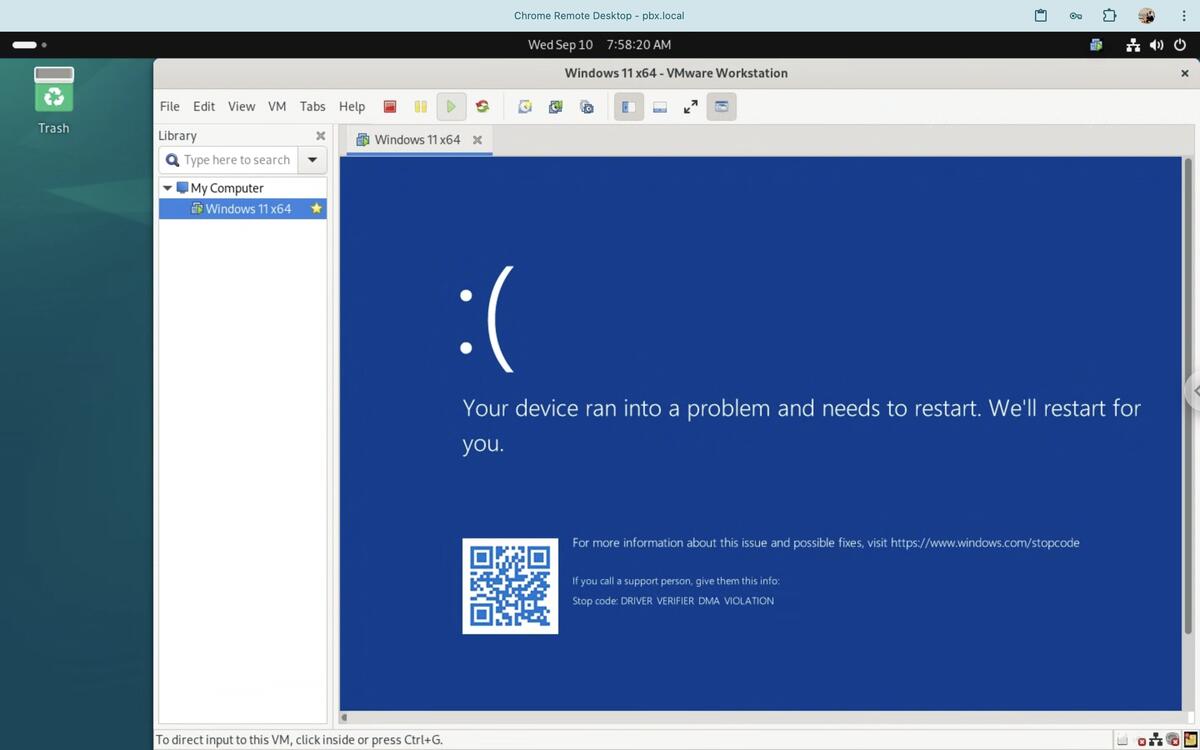This screenshot has width=1200, height=750.
Task: Open the VM menu
Action: [277, 107]
